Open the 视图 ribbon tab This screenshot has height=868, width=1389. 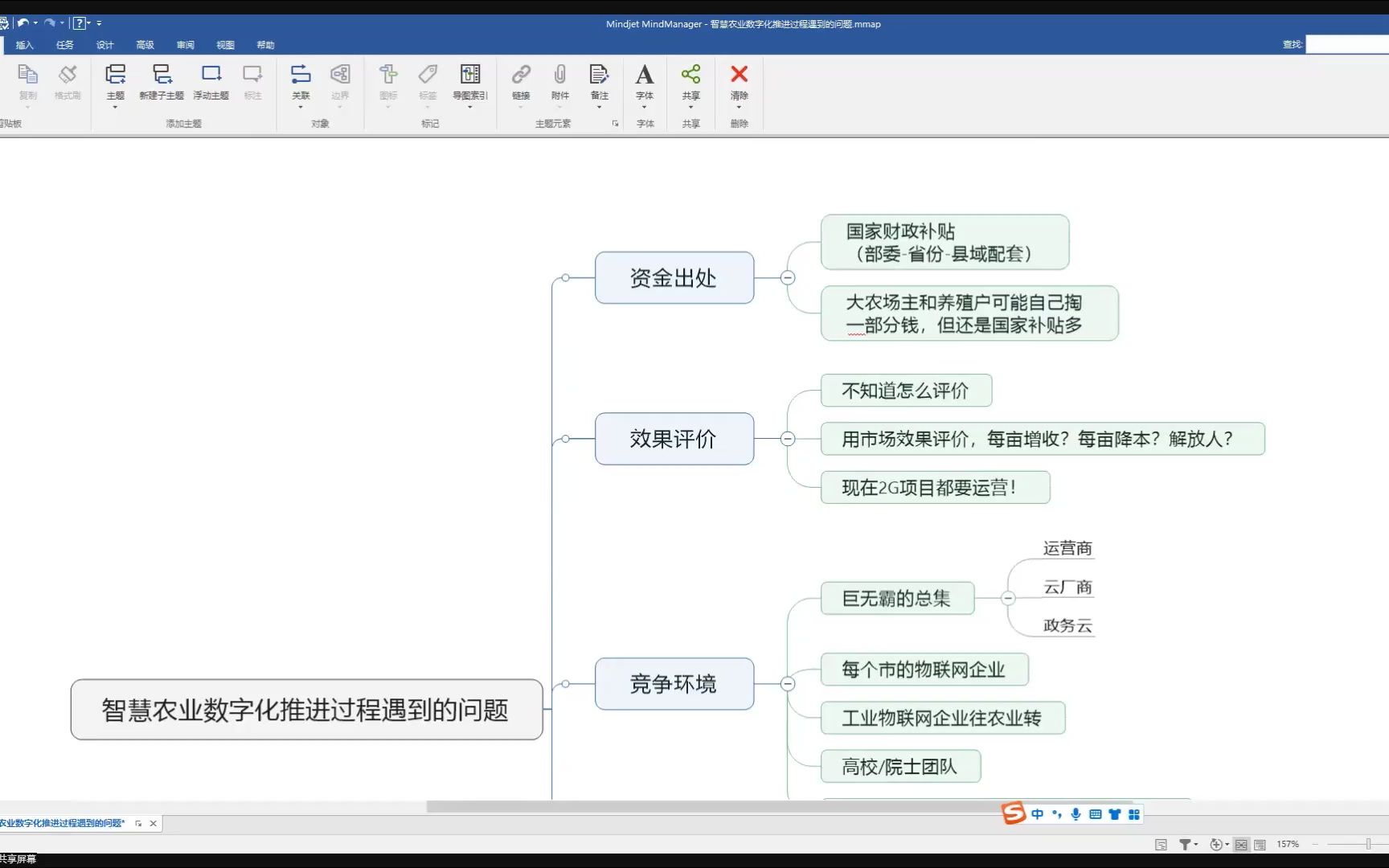(226, 45)
